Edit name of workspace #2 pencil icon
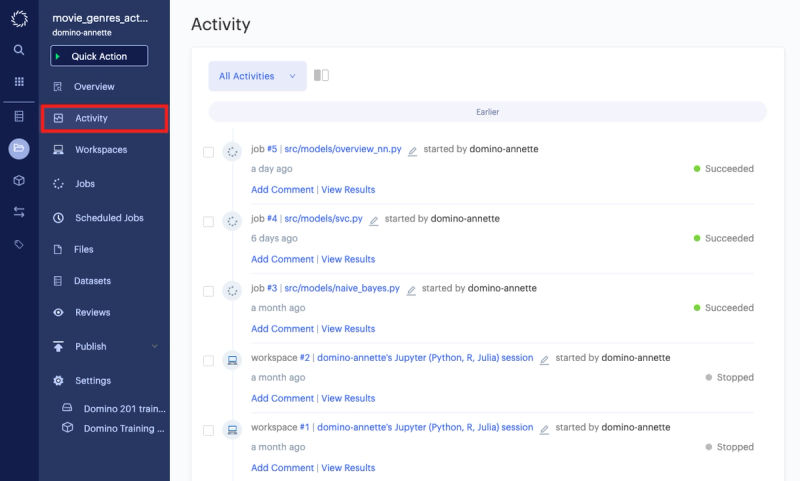Image resolution: width=800 pixels, height=481 pixels. 544,360
